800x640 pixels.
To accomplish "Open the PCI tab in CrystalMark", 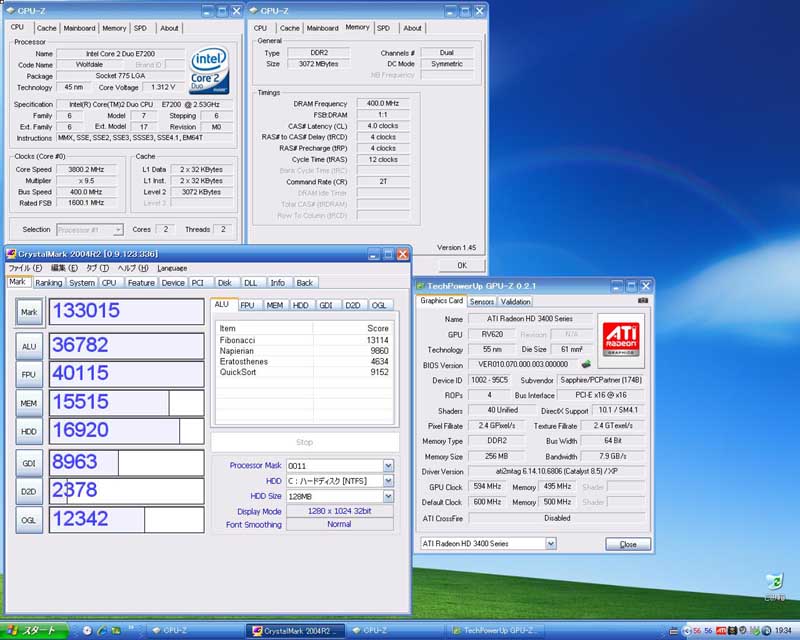I will point(198,283).
